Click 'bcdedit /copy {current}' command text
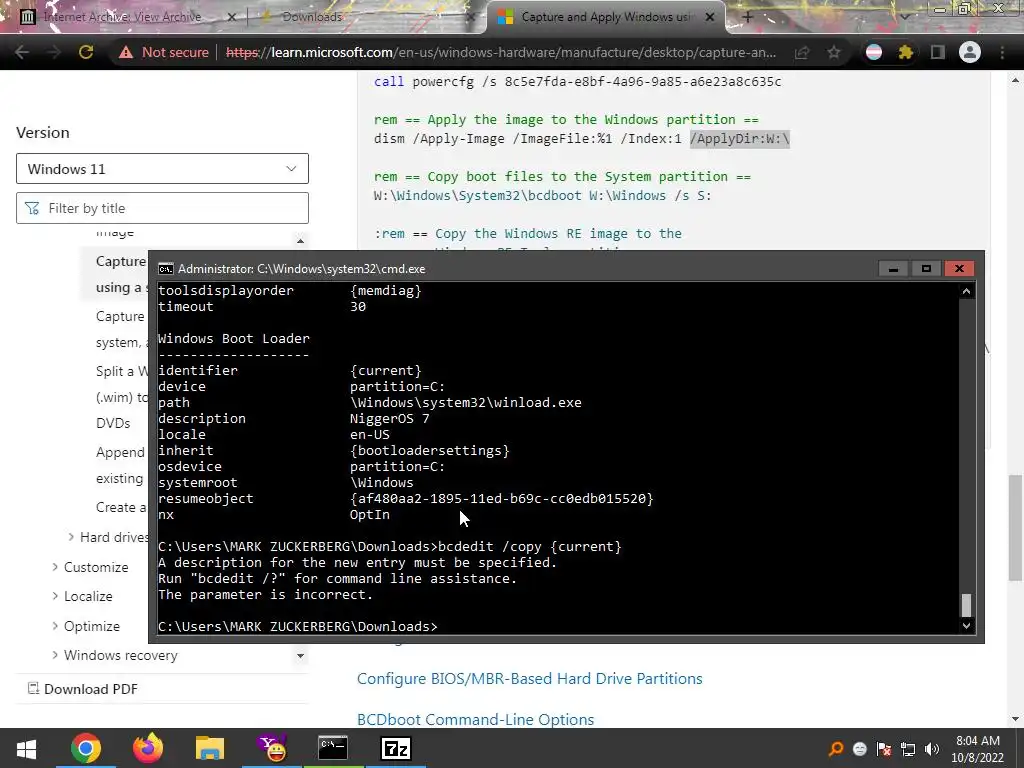Image resolution: width=1024 pixels, height=768 pixels. 530,547
